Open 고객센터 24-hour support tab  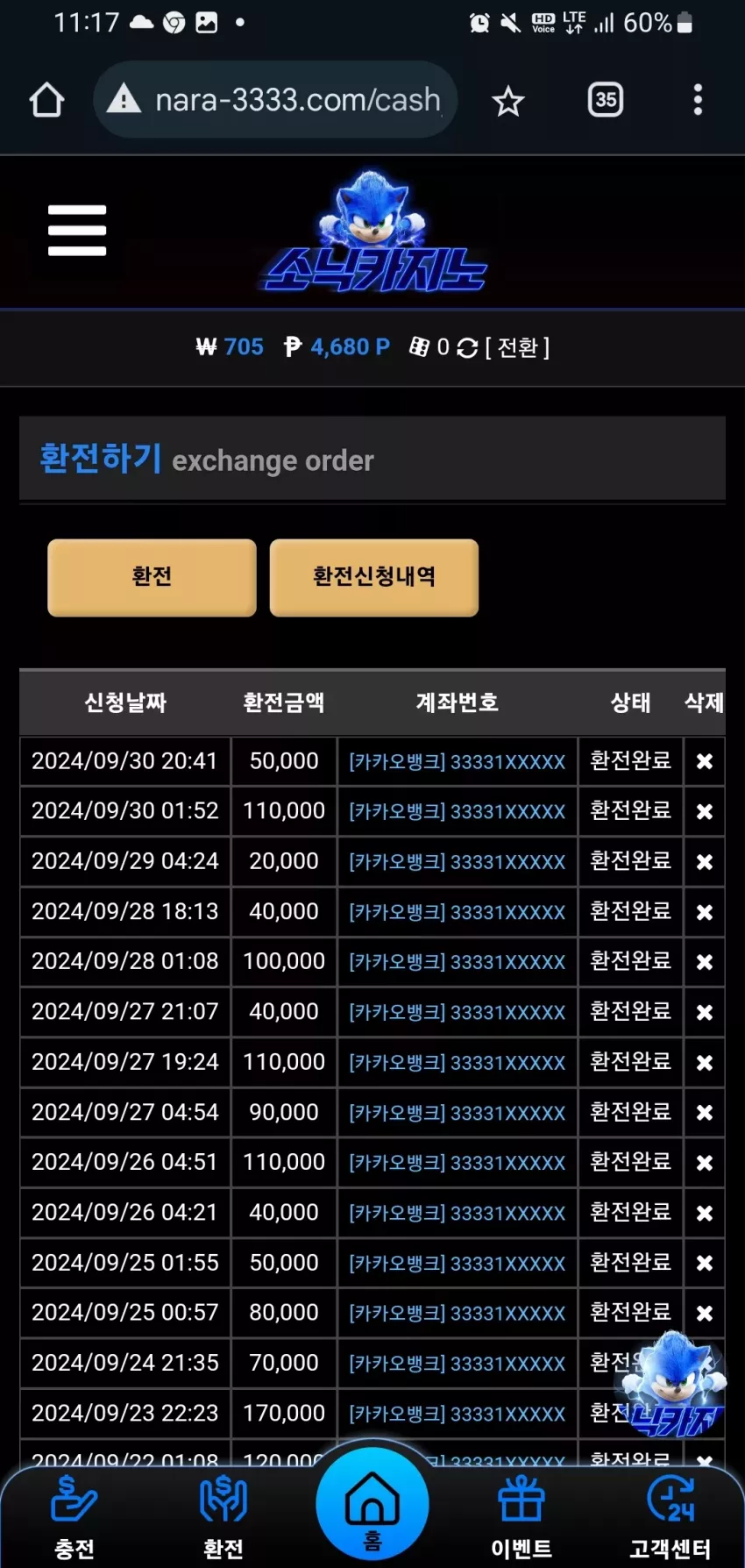pyautogui.click(x=670, y=1518)
